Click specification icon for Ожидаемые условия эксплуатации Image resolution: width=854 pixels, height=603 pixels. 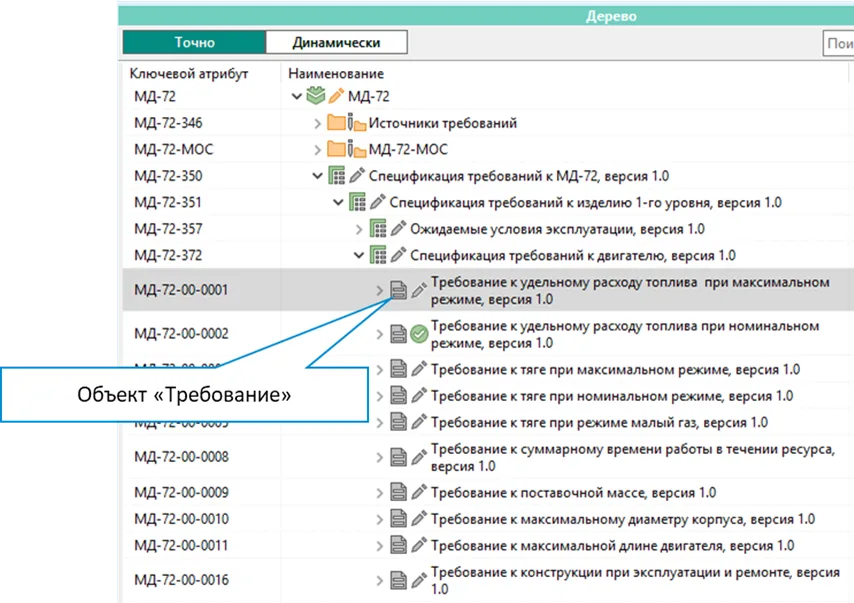pos(378,228)
